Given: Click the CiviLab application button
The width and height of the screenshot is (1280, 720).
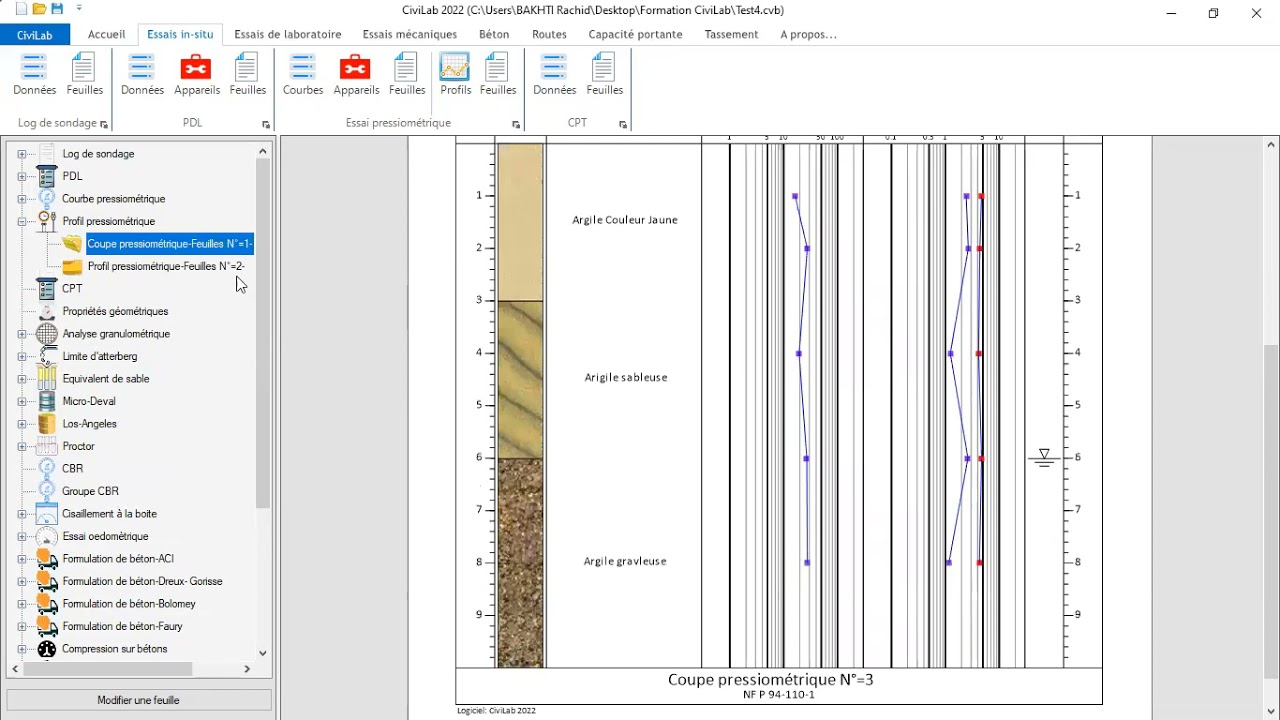Looking at the screenshot, I should pyautogui.click(x=34, y=35).
